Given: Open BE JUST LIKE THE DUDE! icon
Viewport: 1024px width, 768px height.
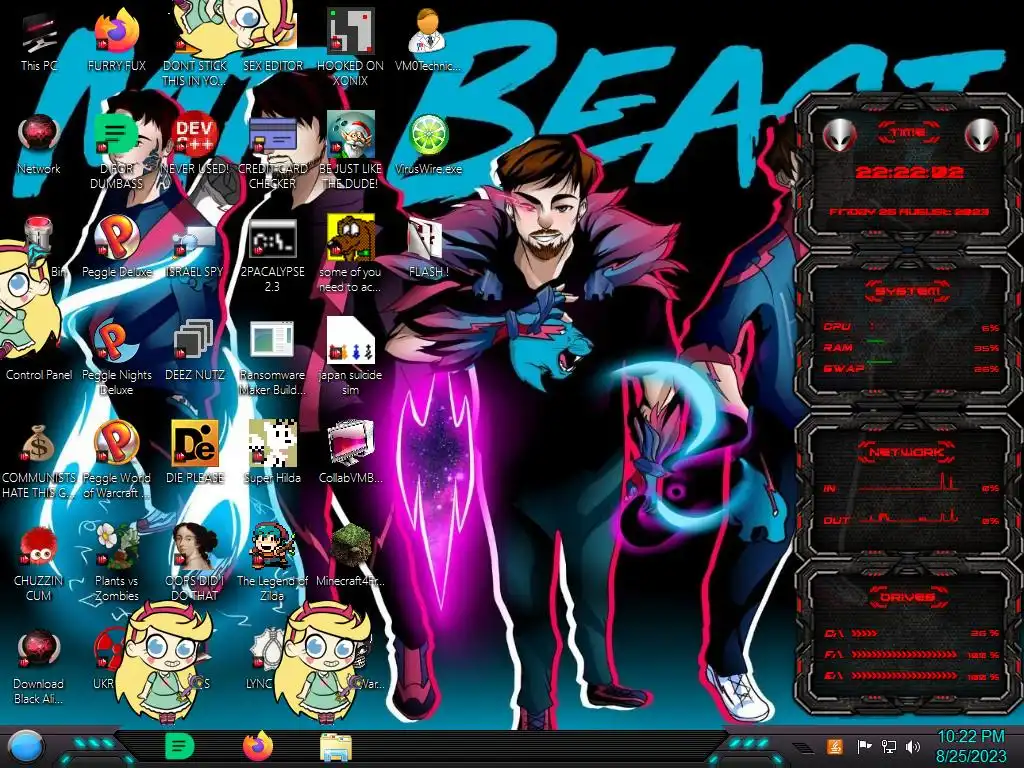Looking at the screenshot, I should coord(350,134).
